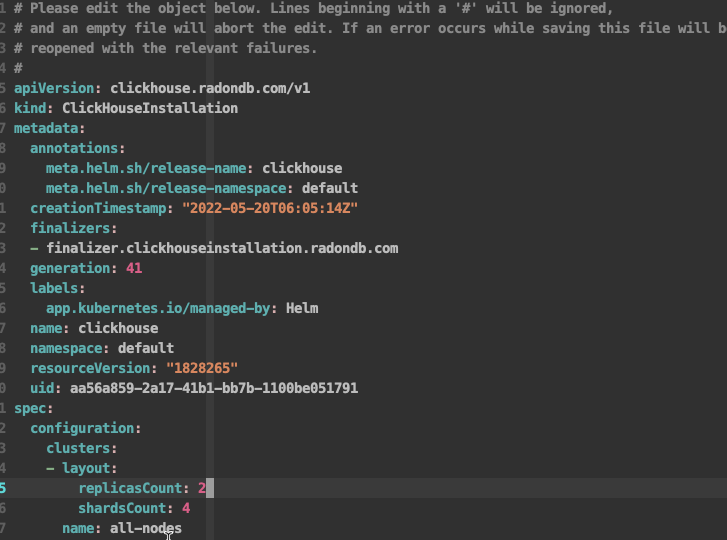
Task: Click the shardsCount key
Action: point(122,508)
